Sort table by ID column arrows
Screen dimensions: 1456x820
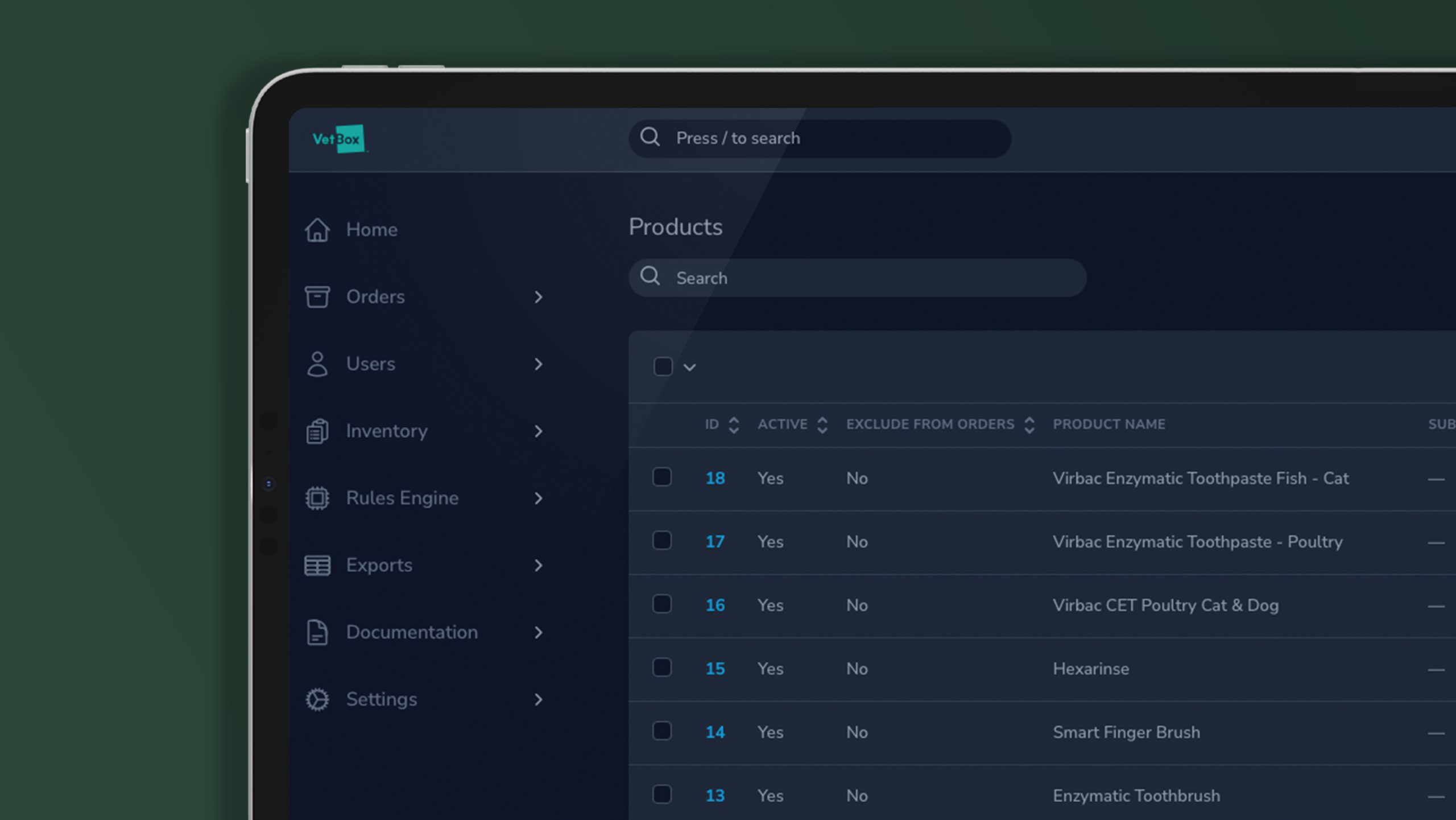pos(734,425)
